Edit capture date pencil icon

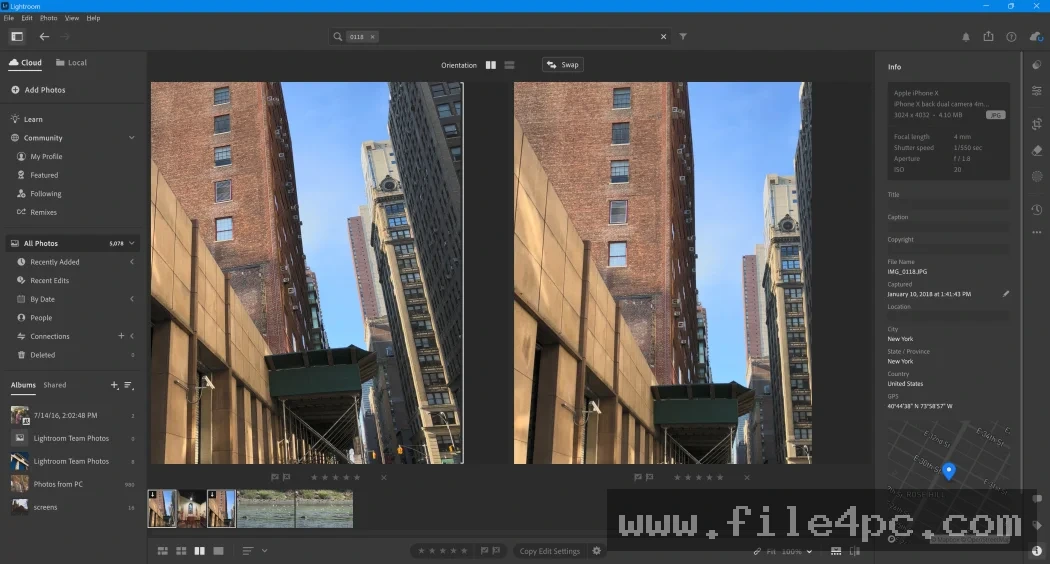[1006, 293]
